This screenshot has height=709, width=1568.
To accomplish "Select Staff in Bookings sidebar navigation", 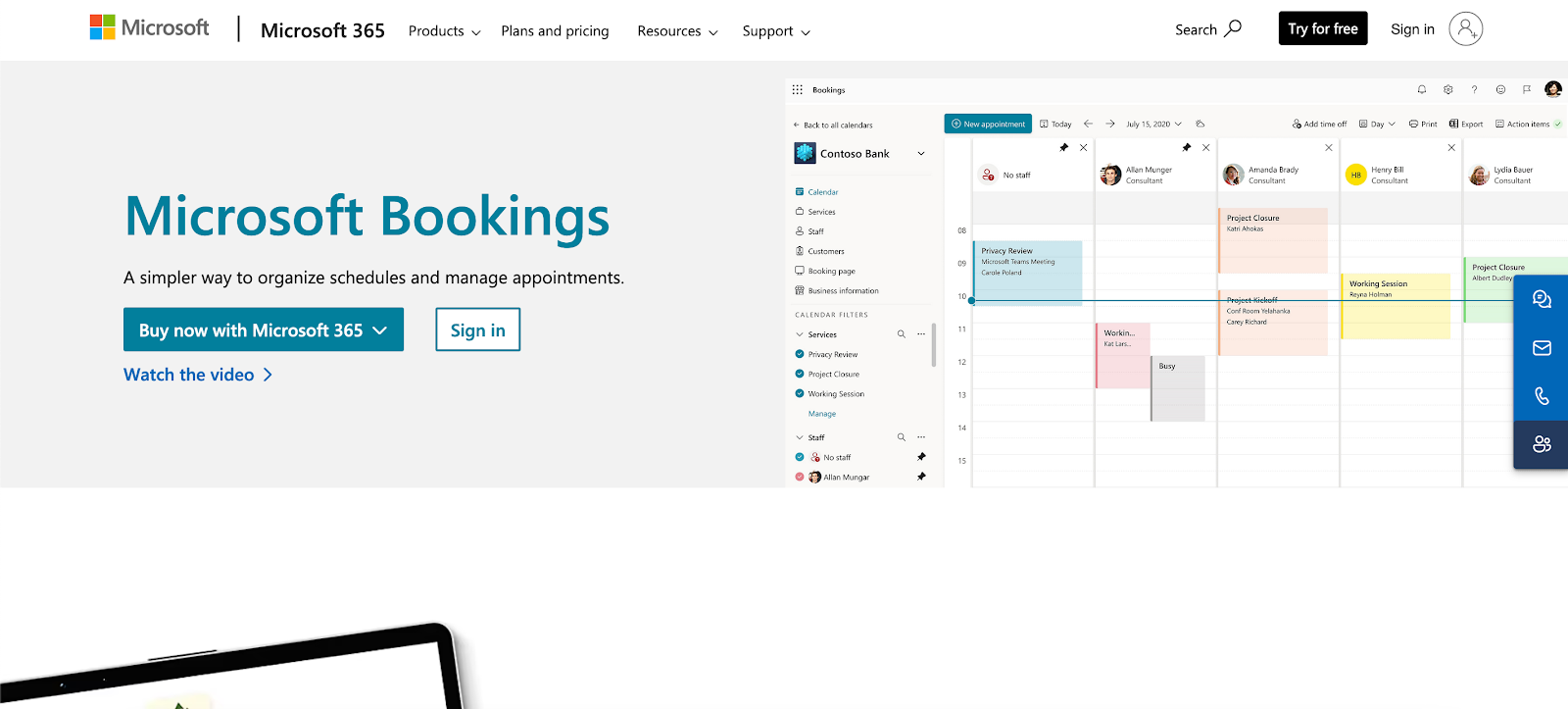I will click(x=809, y=231).
